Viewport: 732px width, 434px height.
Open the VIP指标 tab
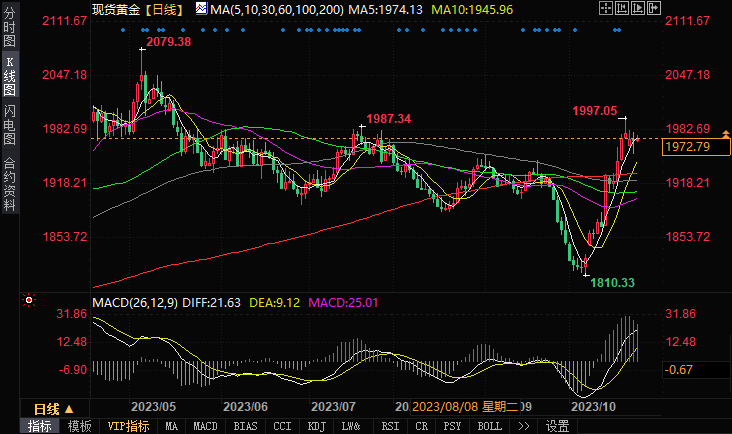click(x=128, y=426)
